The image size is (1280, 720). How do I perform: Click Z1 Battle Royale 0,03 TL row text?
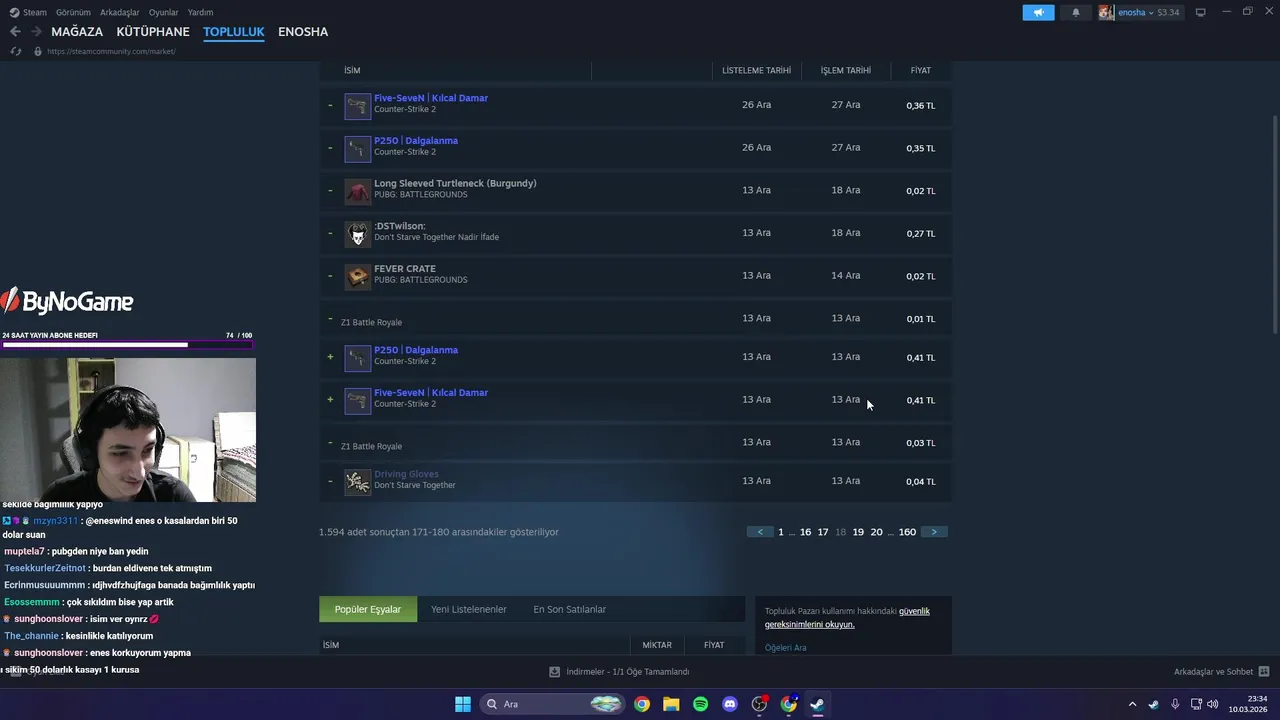click(371, 446)
